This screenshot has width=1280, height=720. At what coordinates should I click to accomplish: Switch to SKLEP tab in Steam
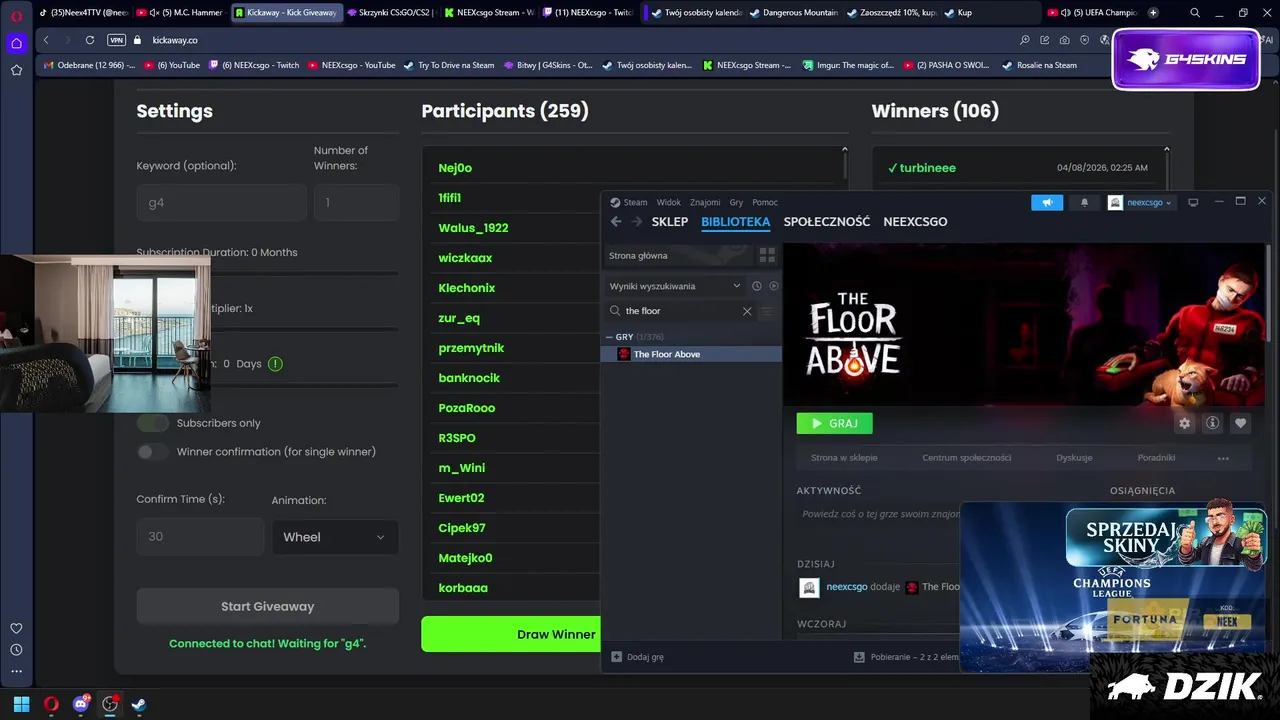(x=670, y=222)
